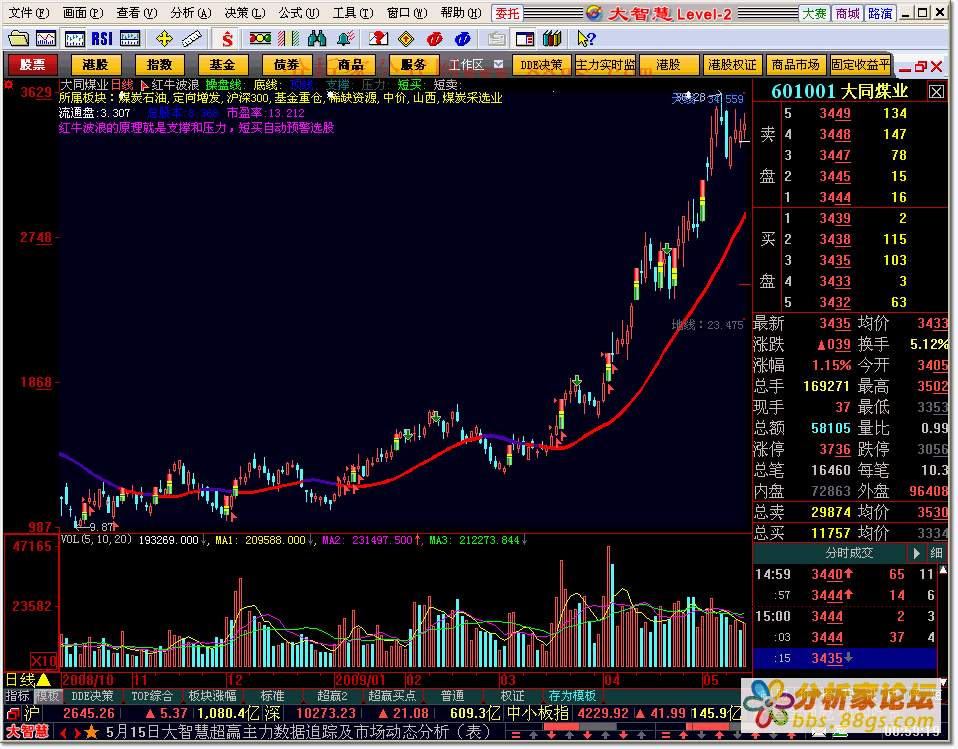This screenshot has height=749, width=958.
Task: Open the 查看 menu
Action: (137, 13)
